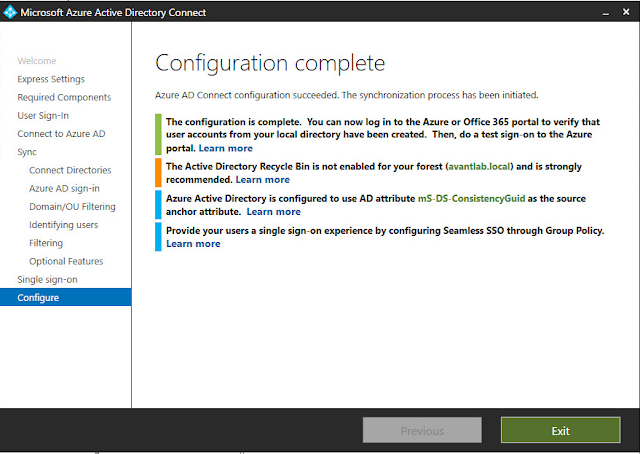Minimize the Azure AD Connect window
640x454 pixels.
[x=606, y=13]
